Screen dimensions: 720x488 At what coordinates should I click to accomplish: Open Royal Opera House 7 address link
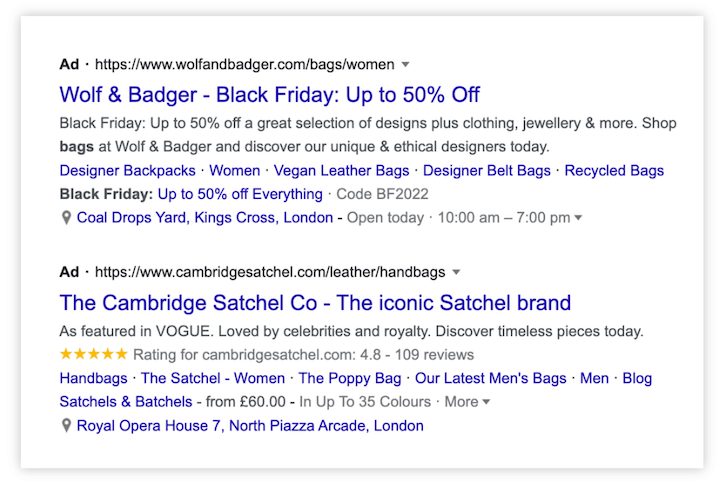(250, 426)
